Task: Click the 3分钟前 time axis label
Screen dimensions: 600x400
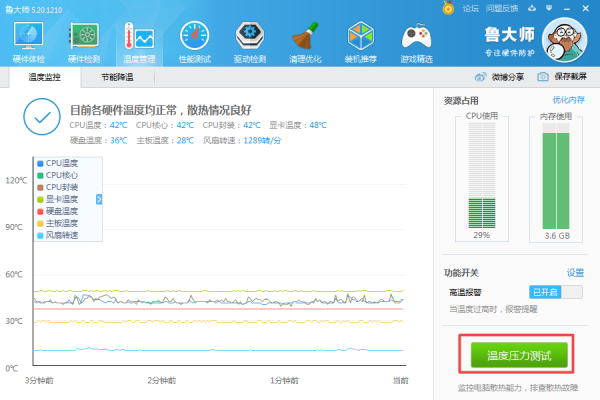Action: (39, 380)
